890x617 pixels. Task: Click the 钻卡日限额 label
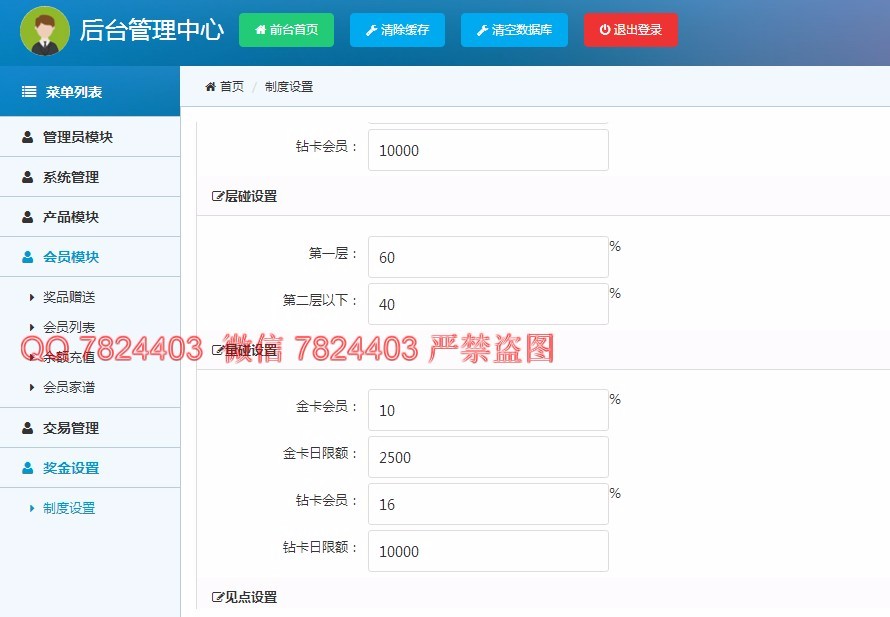(x=320, y=547)
